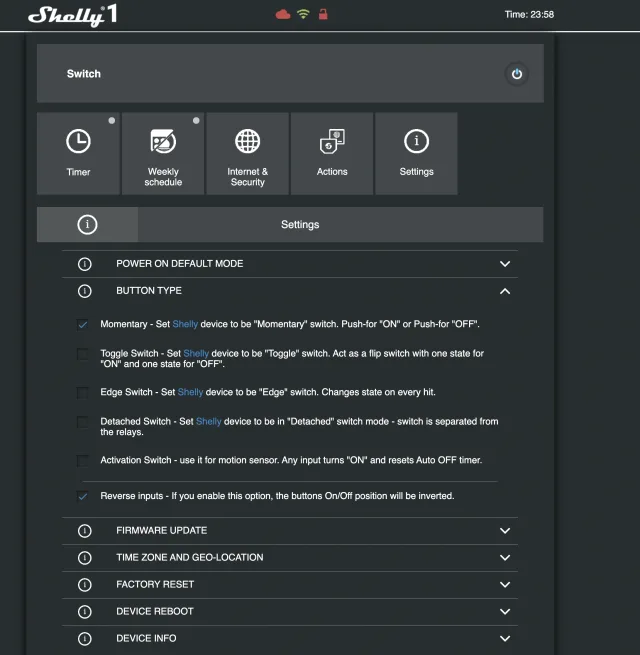
Task: Toggle the Switch power button
Action: point(517,74)
